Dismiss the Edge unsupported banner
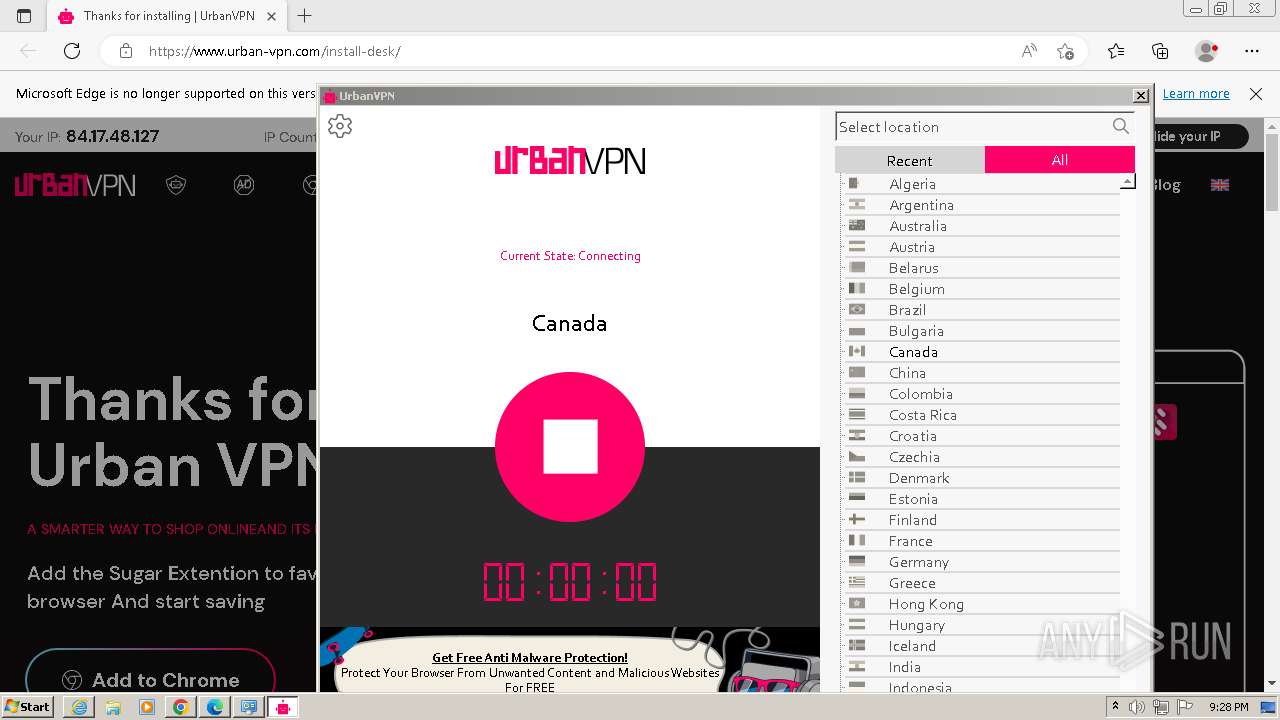Viewport: 1280px width, 720px height. pos(1256,94)
